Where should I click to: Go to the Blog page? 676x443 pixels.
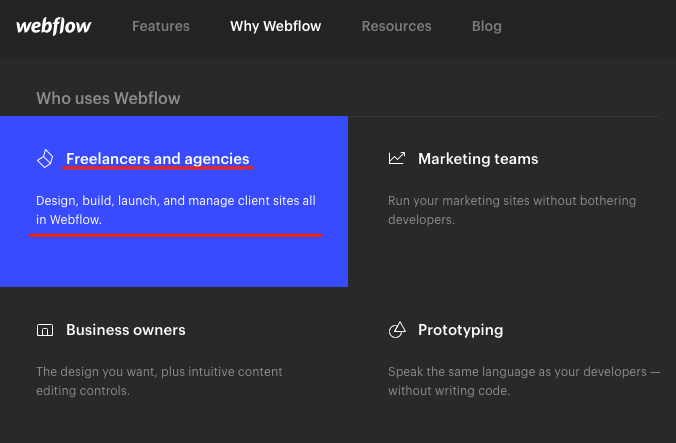click(486, 26)
